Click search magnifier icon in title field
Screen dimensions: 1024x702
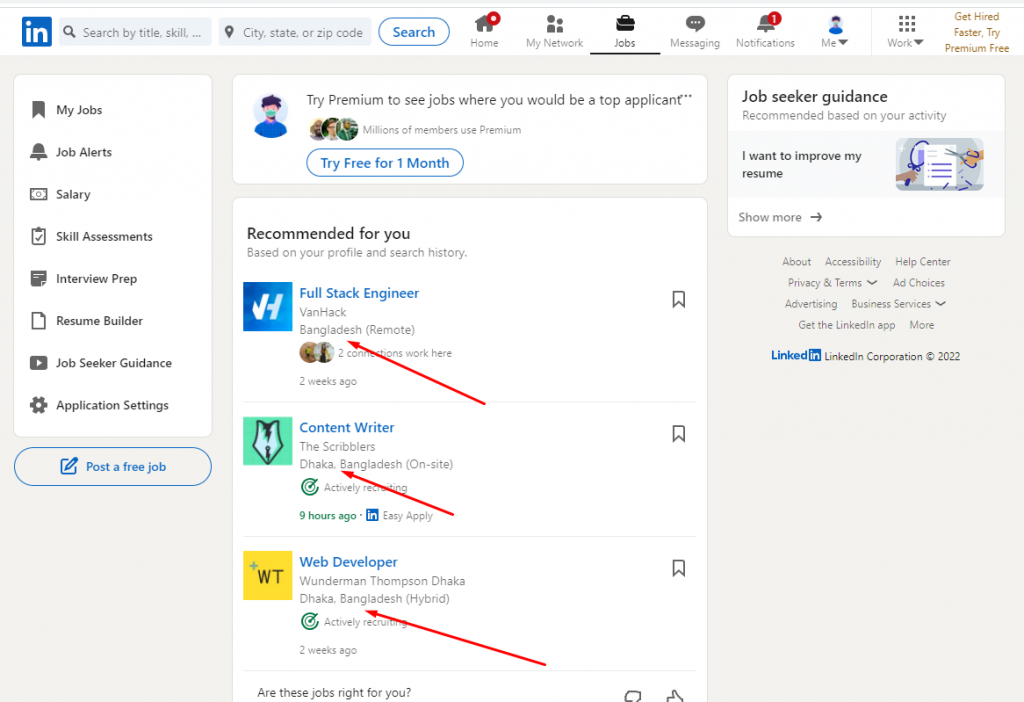[x=69, y=32]
